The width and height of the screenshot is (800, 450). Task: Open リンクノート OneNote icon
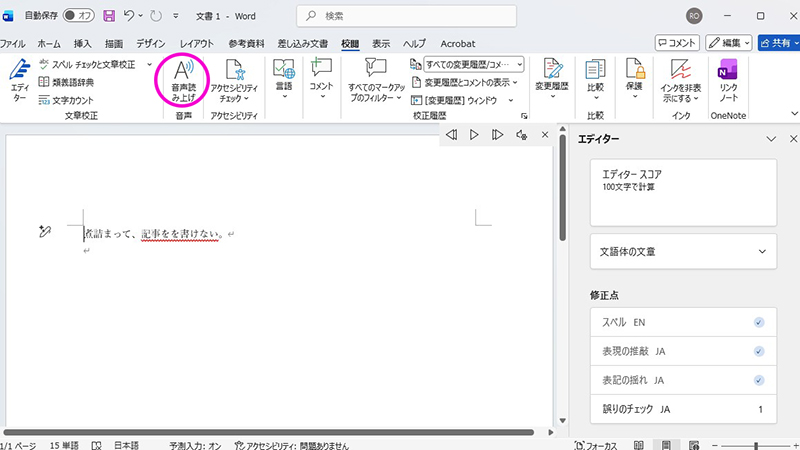click(728, 80)
